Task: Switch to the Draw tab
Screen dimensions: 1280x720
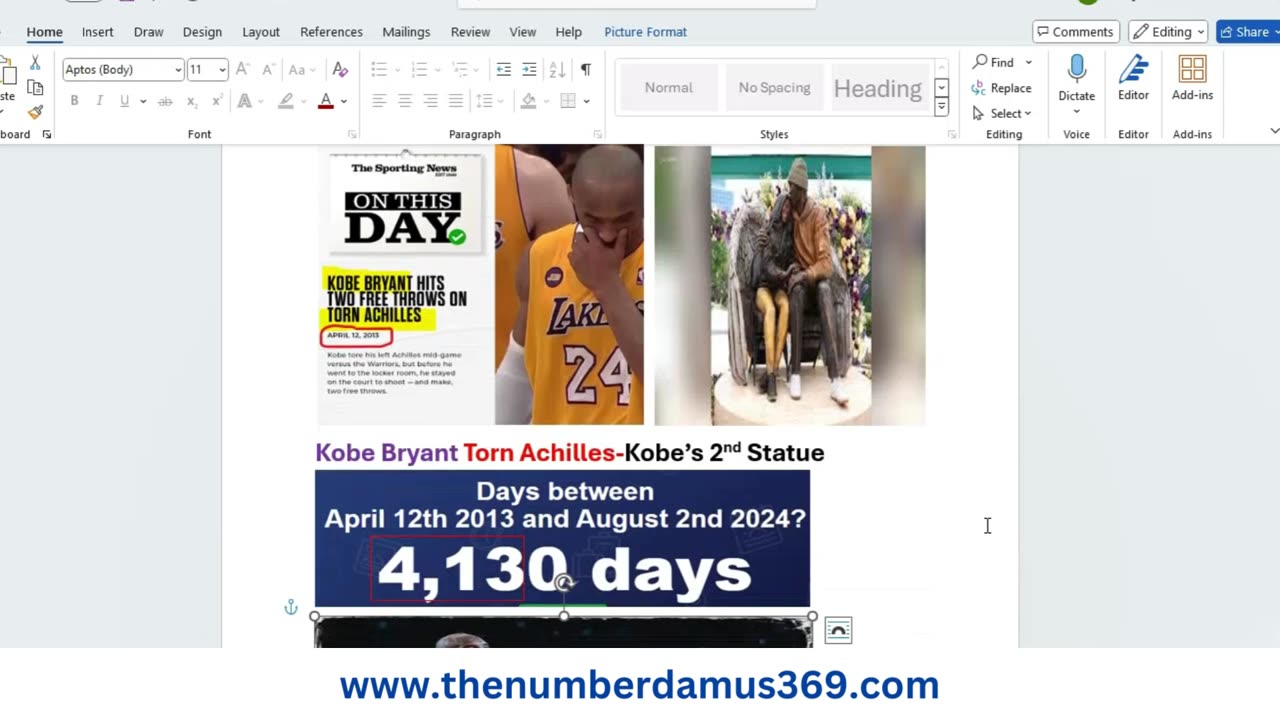Action: (148, 32)
